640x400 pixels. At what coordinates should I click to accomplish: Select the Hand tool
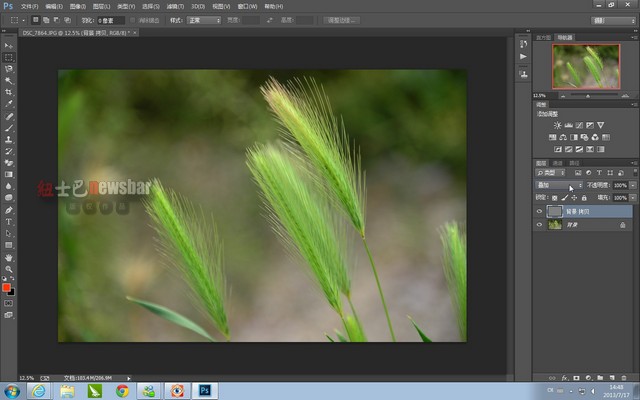9,257
